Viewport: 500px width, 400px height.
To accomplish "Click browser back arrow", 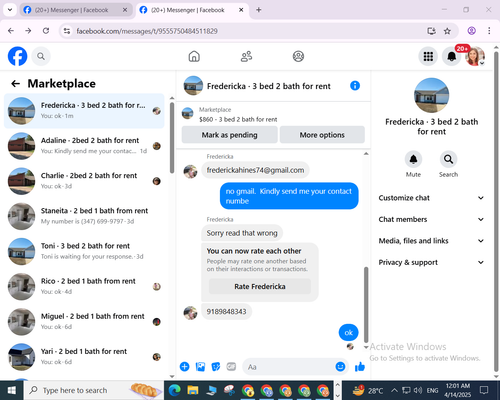I will 11,31.
